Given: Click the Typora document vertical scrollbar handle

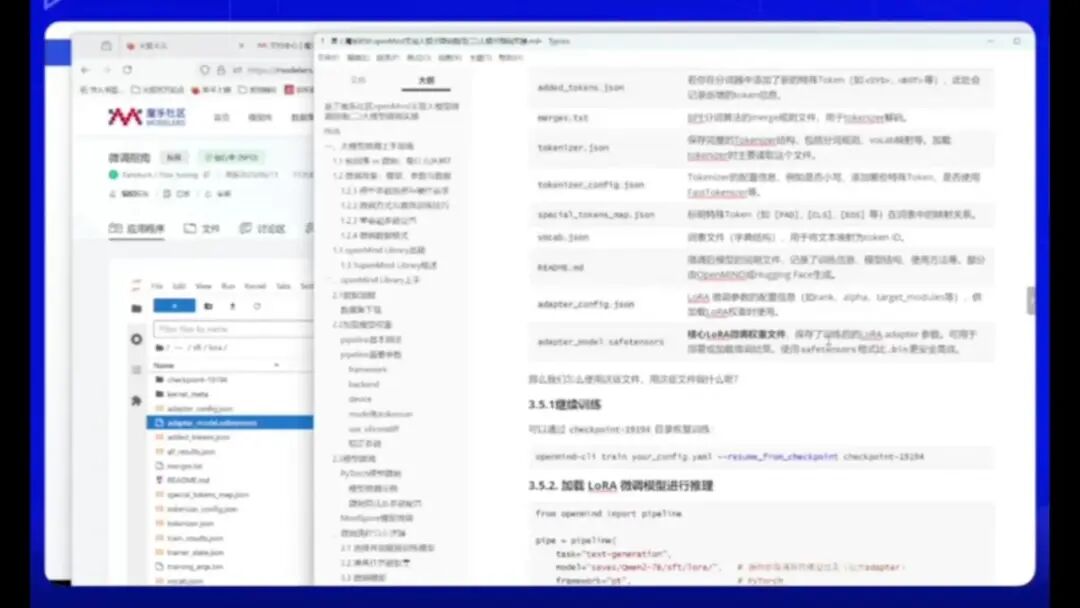Looking at the screenshot, I should [1030, 301].
